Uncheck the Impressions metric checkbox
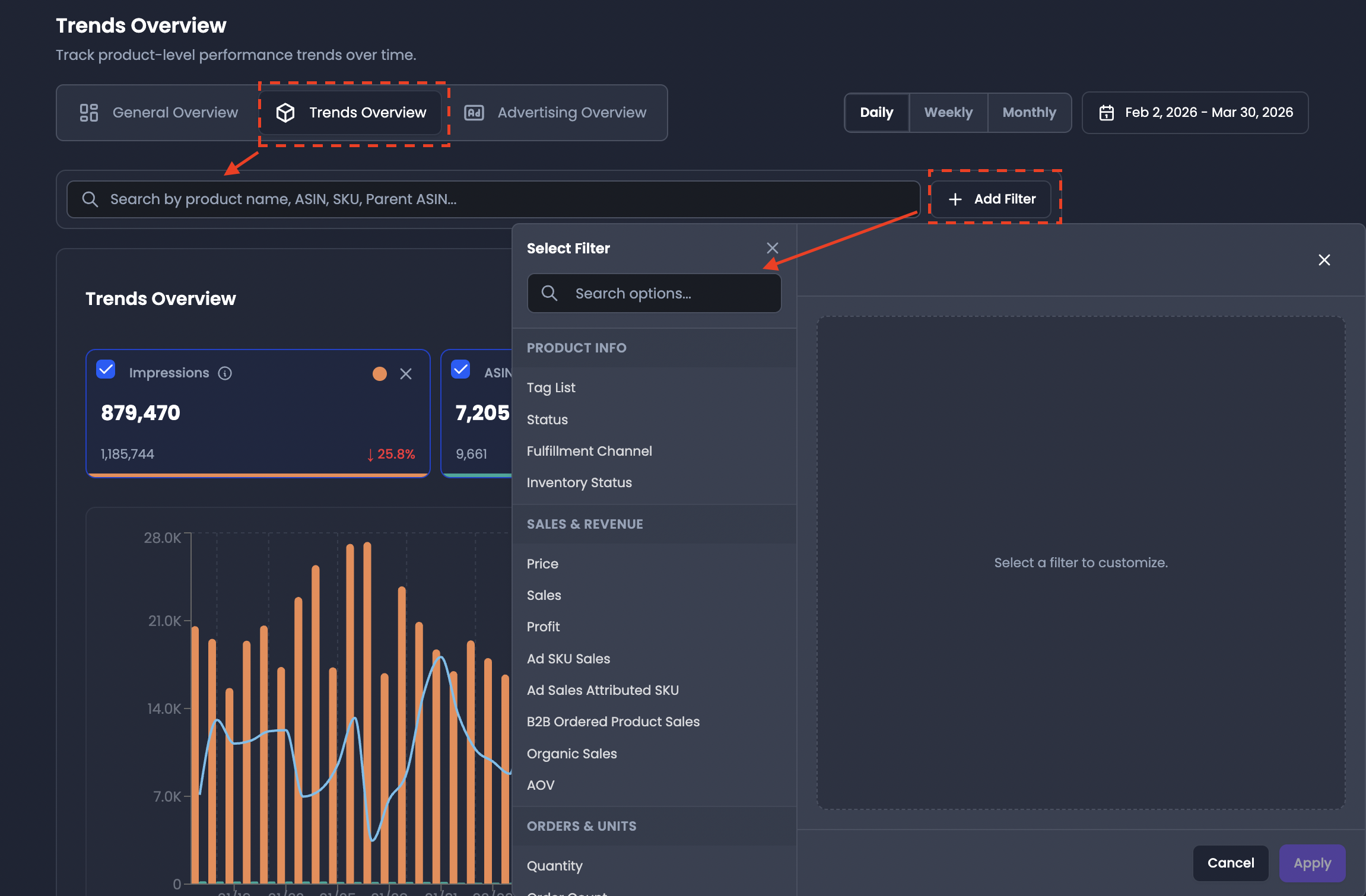Screen dimensions: 1366x896 point(106,370)
